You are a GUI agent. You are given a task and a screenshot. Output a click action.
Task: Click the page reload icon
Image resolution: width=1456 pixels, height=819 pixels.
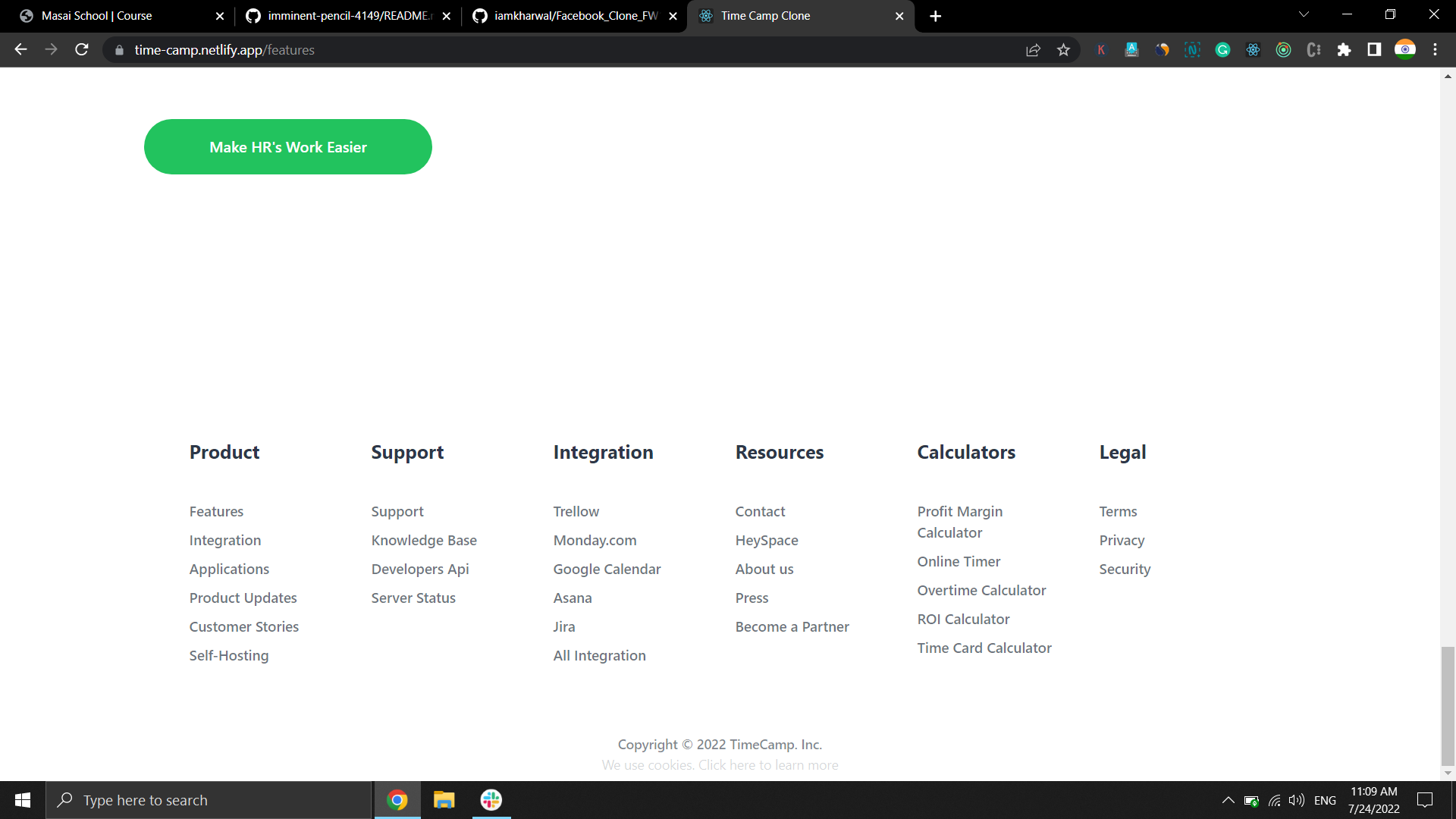click(81, 49)
